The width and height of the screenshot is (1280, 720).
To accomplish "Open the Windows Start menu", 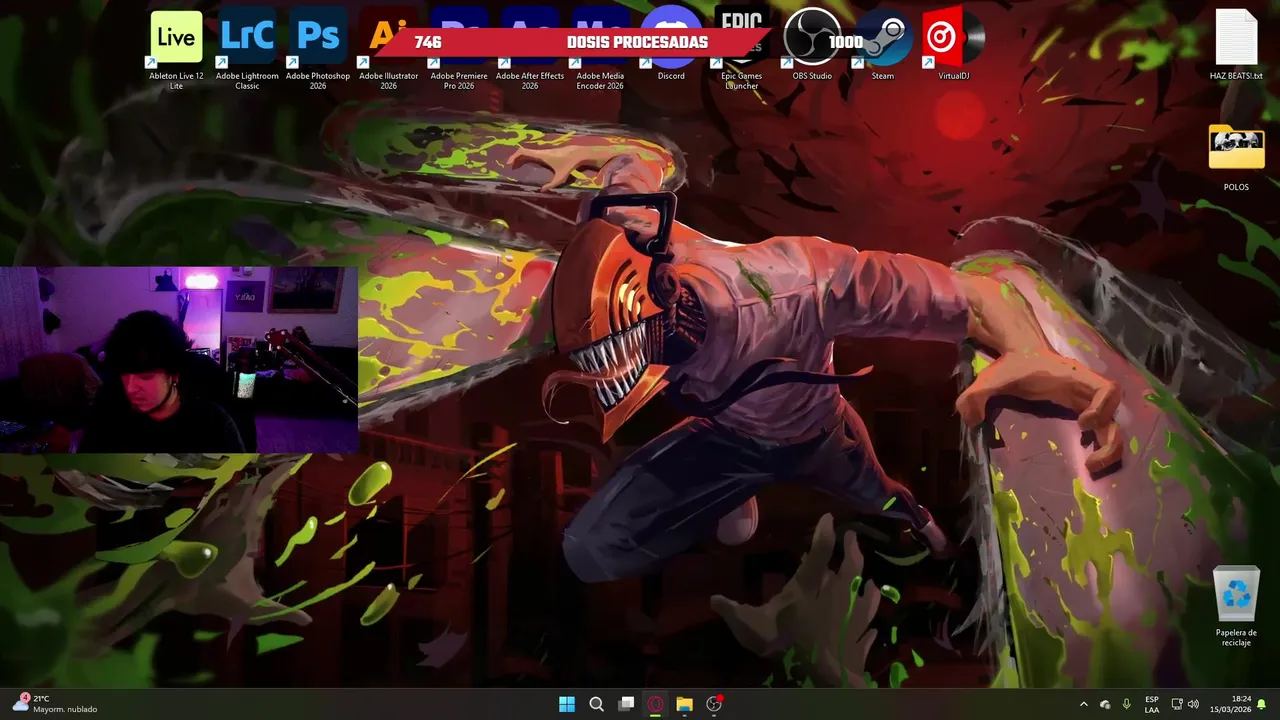I will [567, 704].
